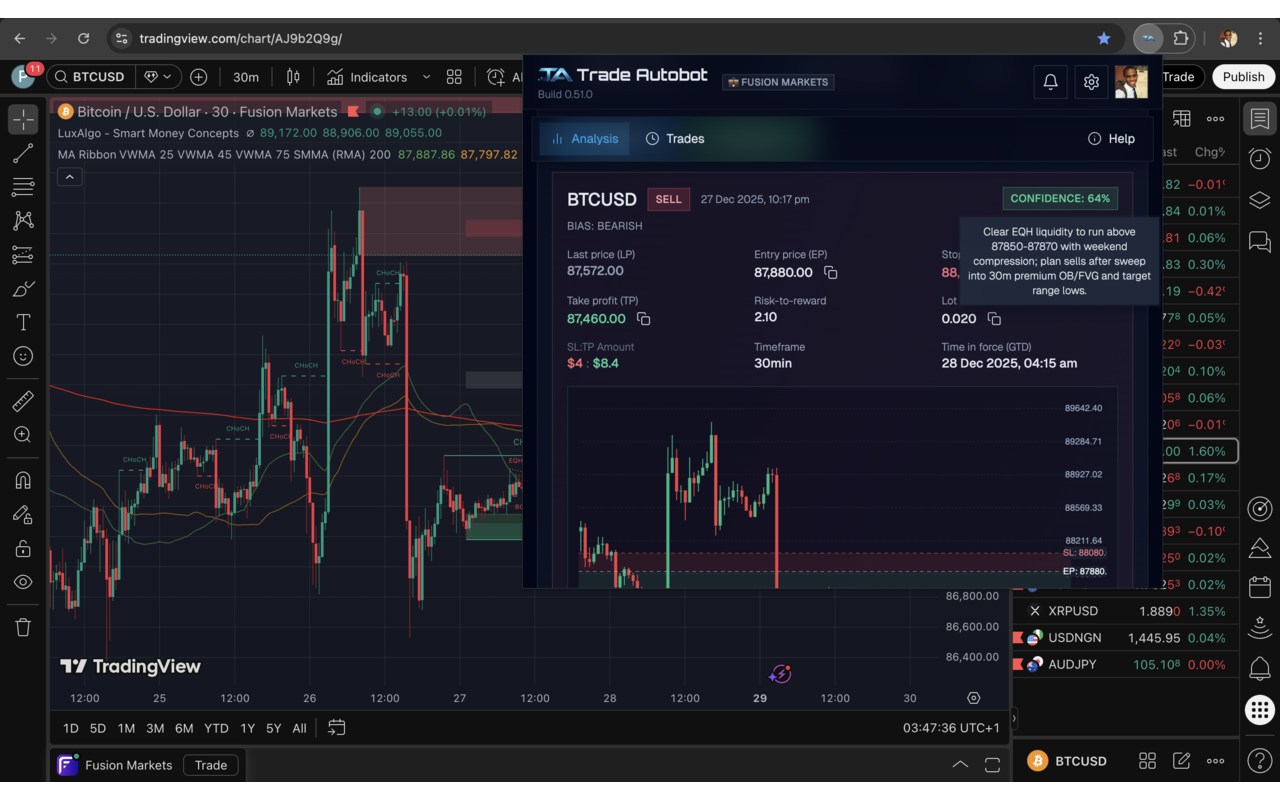Set chart range to 1D
The height and width of the screenshot is (800, 1280).
[70, 728]
